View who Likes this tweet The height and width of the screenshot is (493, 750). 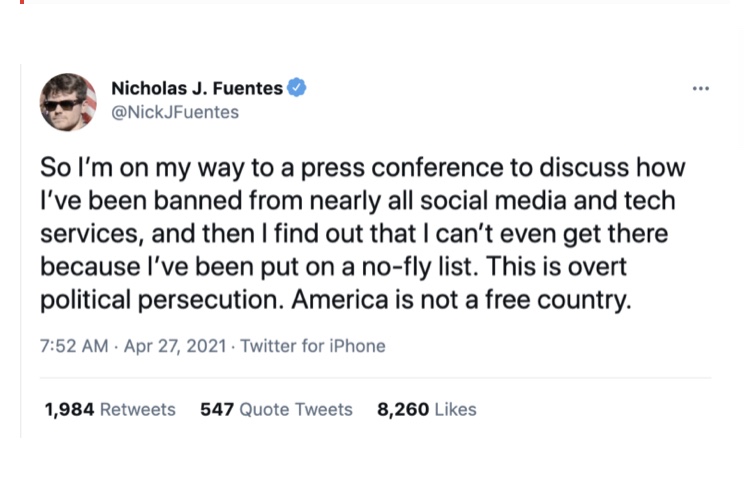[x=455, y=409]
